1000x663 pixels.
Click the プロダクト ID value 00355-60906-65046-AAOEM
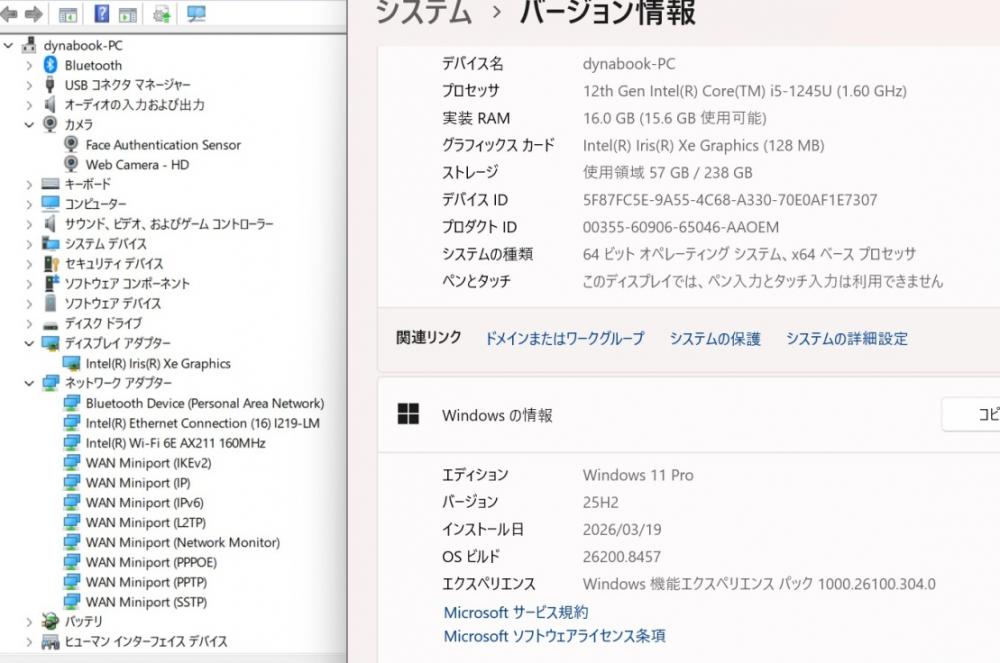tap(680, 227)
